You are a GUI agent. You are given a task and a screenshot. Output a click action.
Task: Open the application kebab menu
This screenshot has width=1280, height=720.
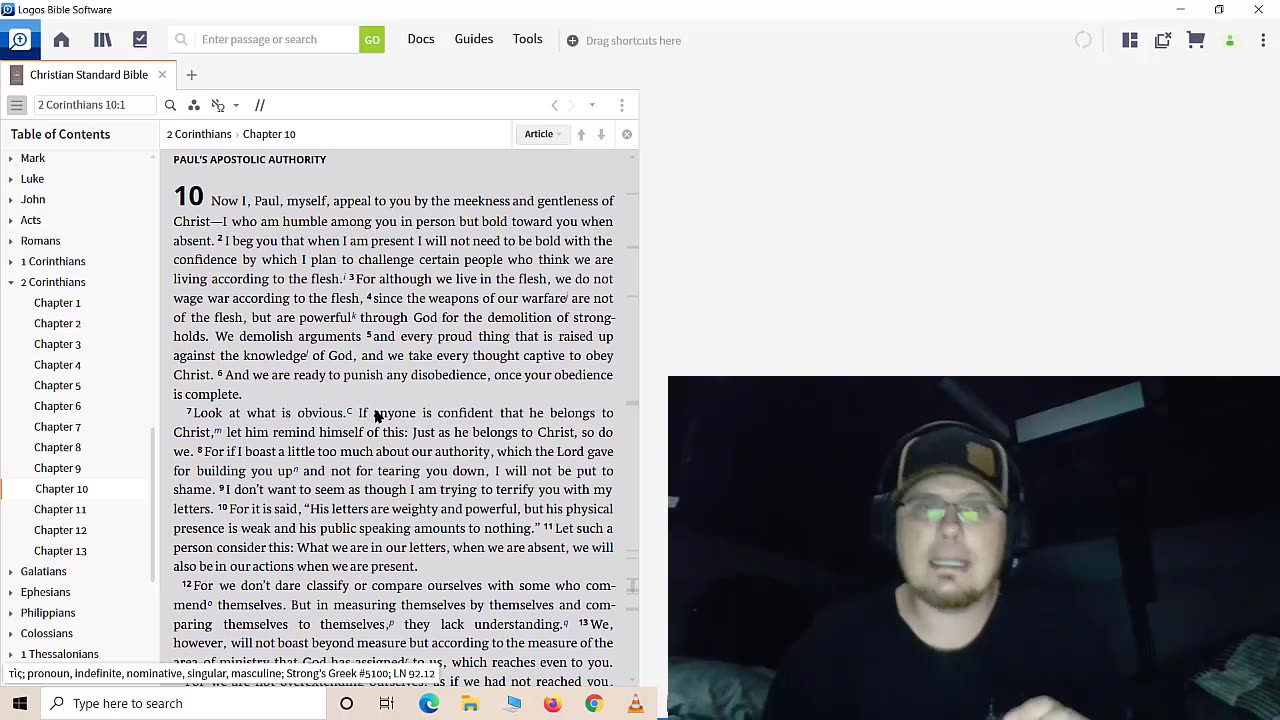[x=1263, y=40]
